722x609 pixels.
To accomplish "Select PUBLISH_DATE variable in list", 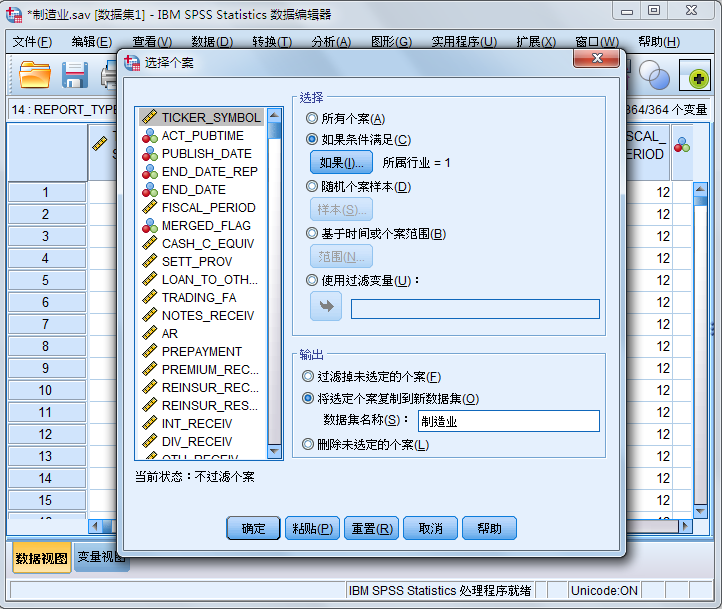I will pyautogui.click(x=201, y=153).
